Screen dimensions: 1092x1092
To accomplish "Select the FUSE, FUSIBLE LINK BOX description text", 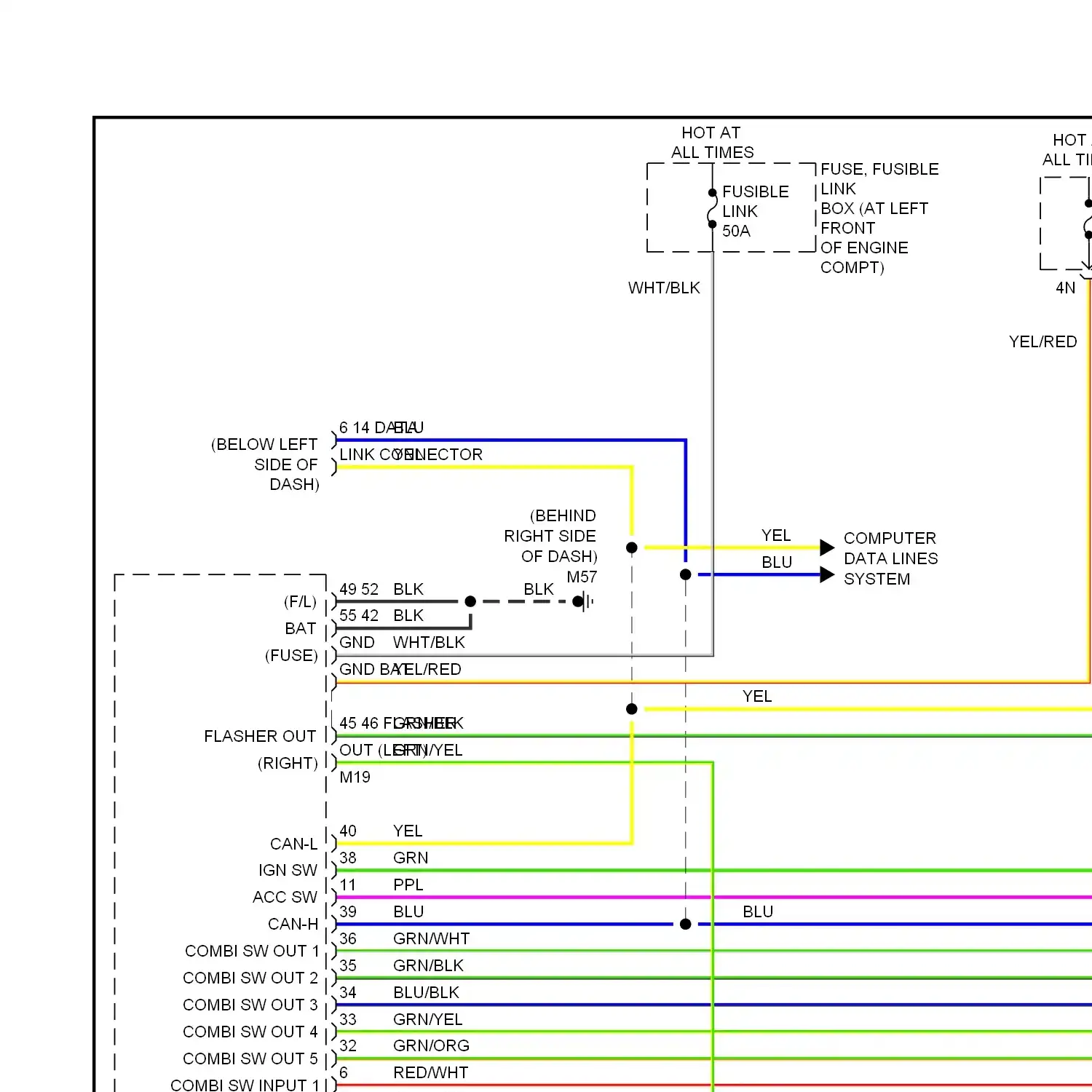I will [879, 218].
